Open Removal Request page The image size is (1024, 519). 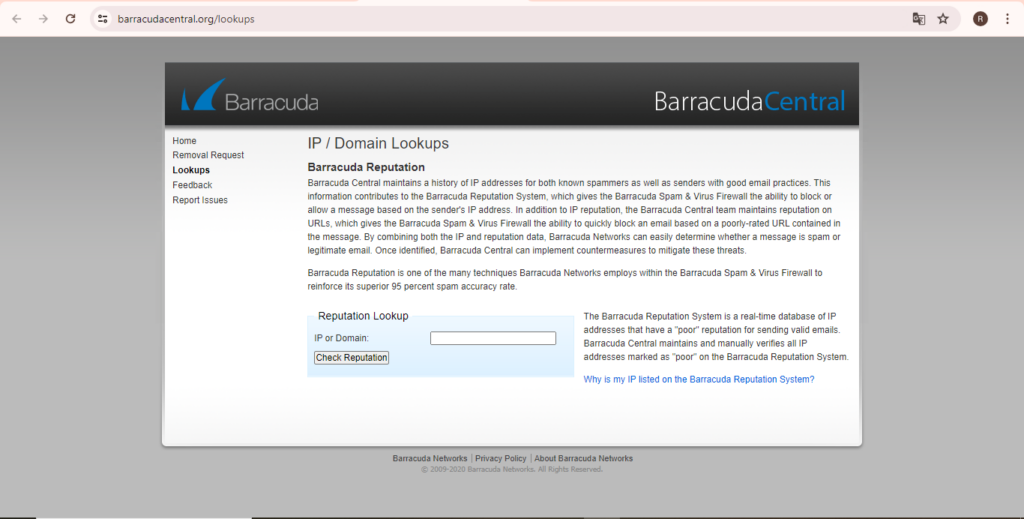tap(208, 155)
